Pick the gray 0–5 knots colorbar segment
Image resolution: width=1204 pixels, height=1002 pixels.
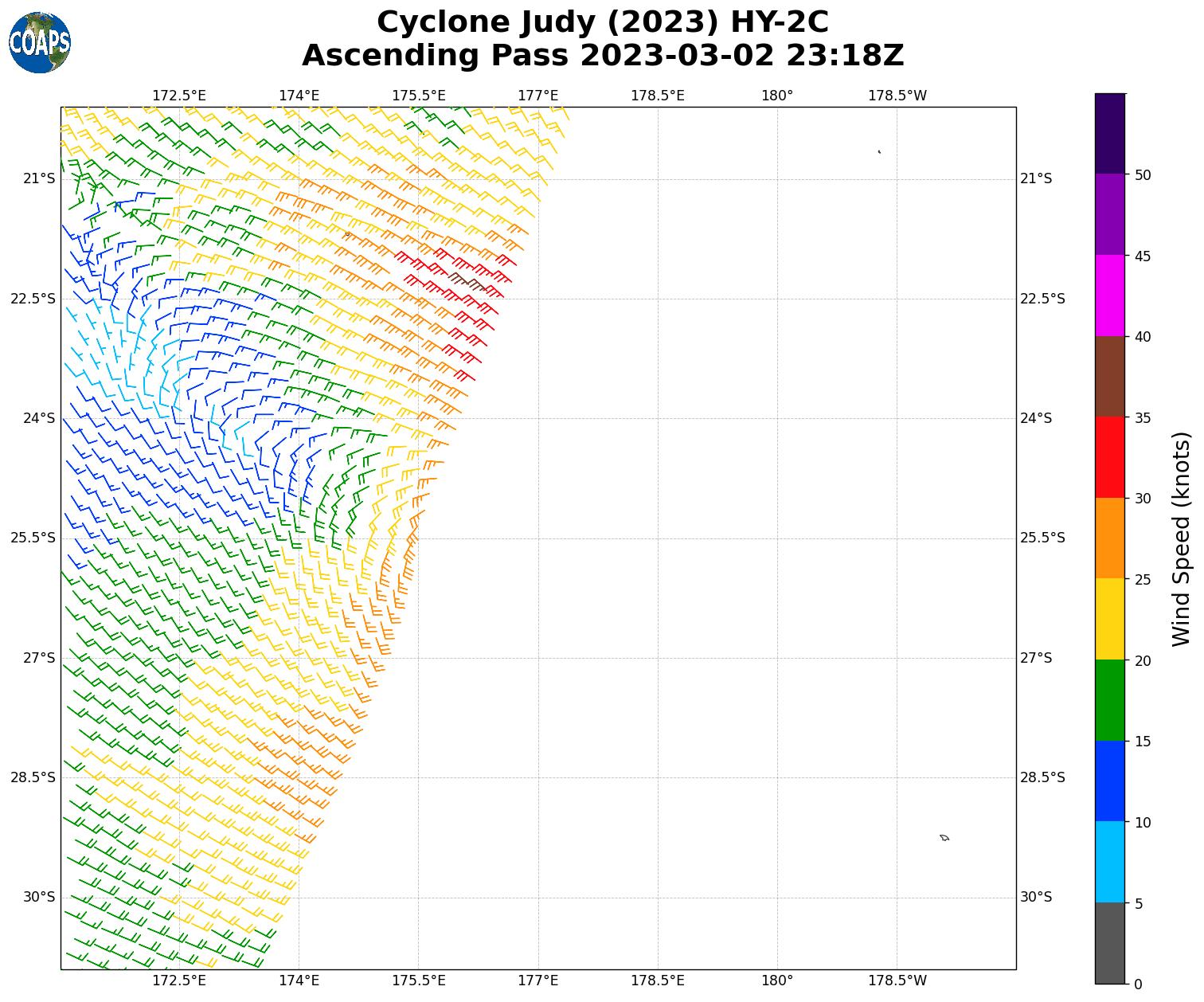point(1109,943)
